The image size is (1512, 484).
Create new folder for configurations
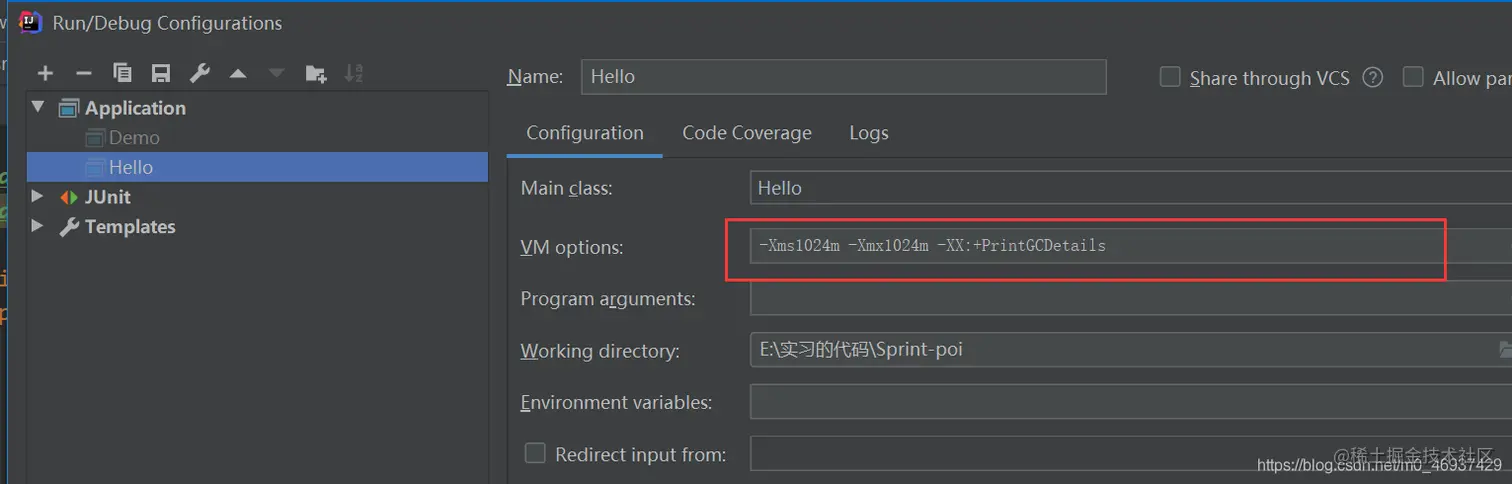(x=315, y=73)
